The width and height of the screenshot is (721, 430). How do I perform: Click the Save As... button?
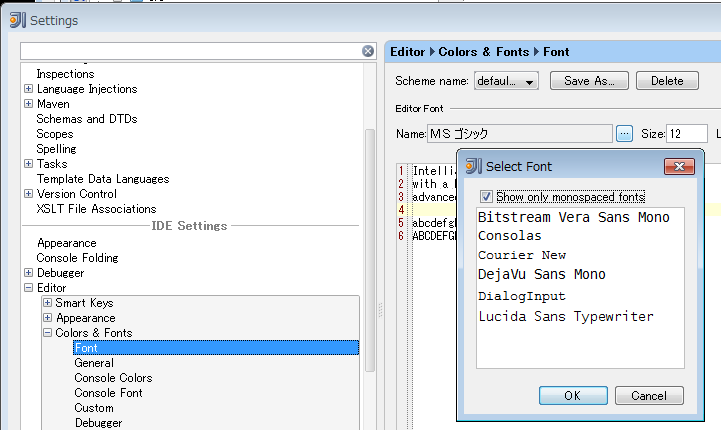[589, 81]
